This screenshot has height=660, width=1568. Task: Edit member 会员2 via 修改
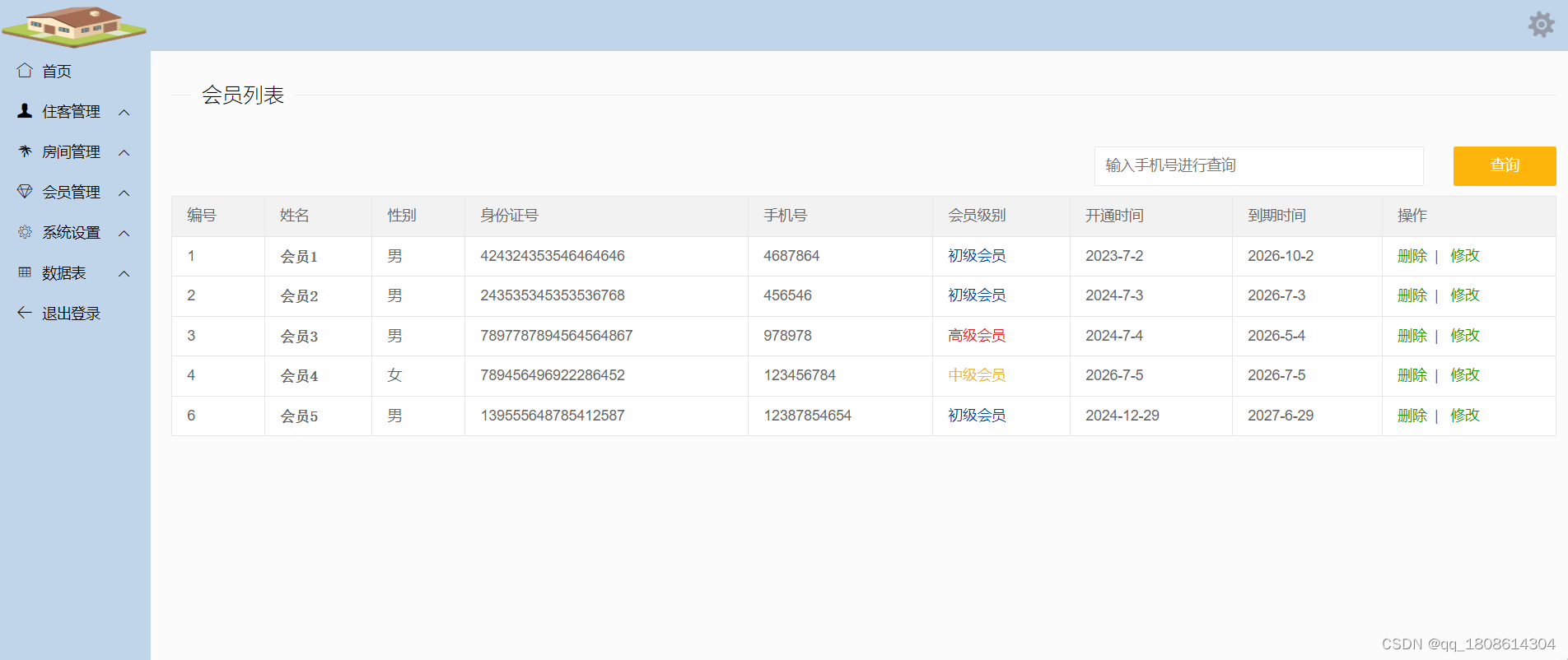click(1465, 295)
